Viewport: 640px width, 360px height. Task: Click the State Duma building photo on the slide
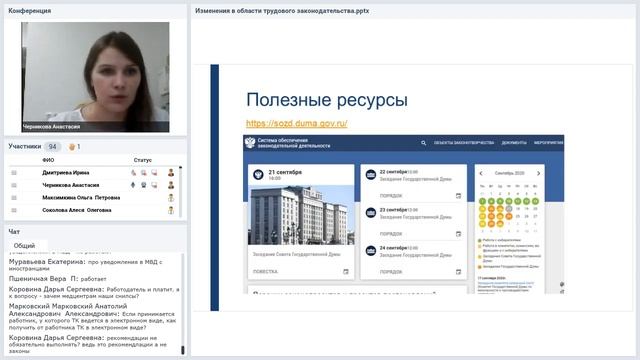pyautogui.click(x=301, y=215)
